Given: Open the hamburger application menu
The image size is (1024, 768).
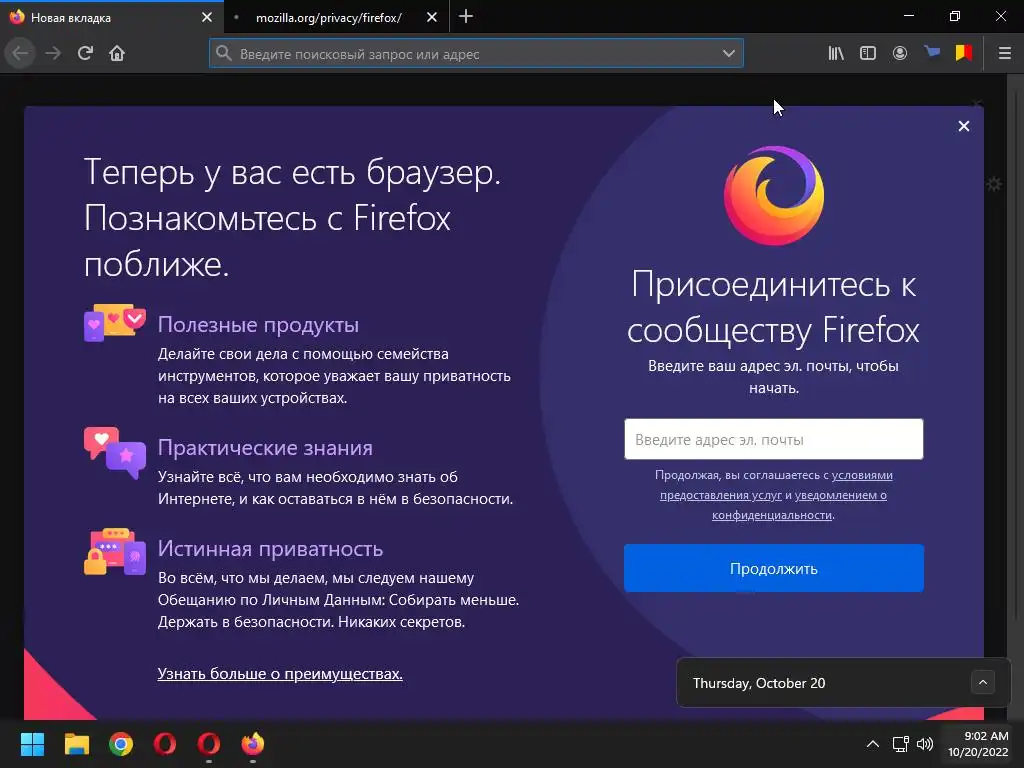Looking at the screenshot, I should 1005,53.
